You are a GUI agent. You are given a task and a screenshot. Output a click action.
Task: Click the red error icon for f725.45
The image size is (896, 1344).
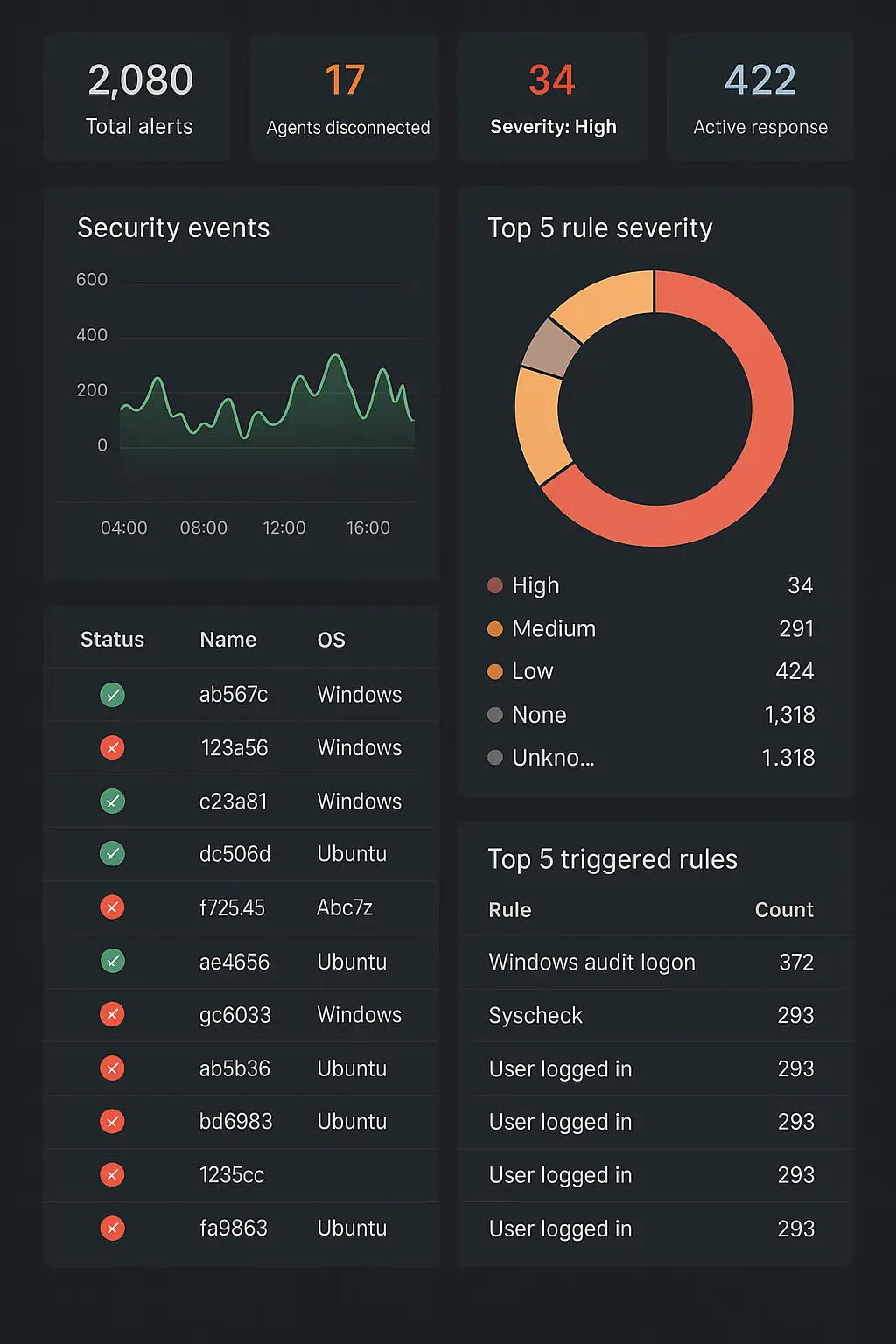tap(112, 907)
